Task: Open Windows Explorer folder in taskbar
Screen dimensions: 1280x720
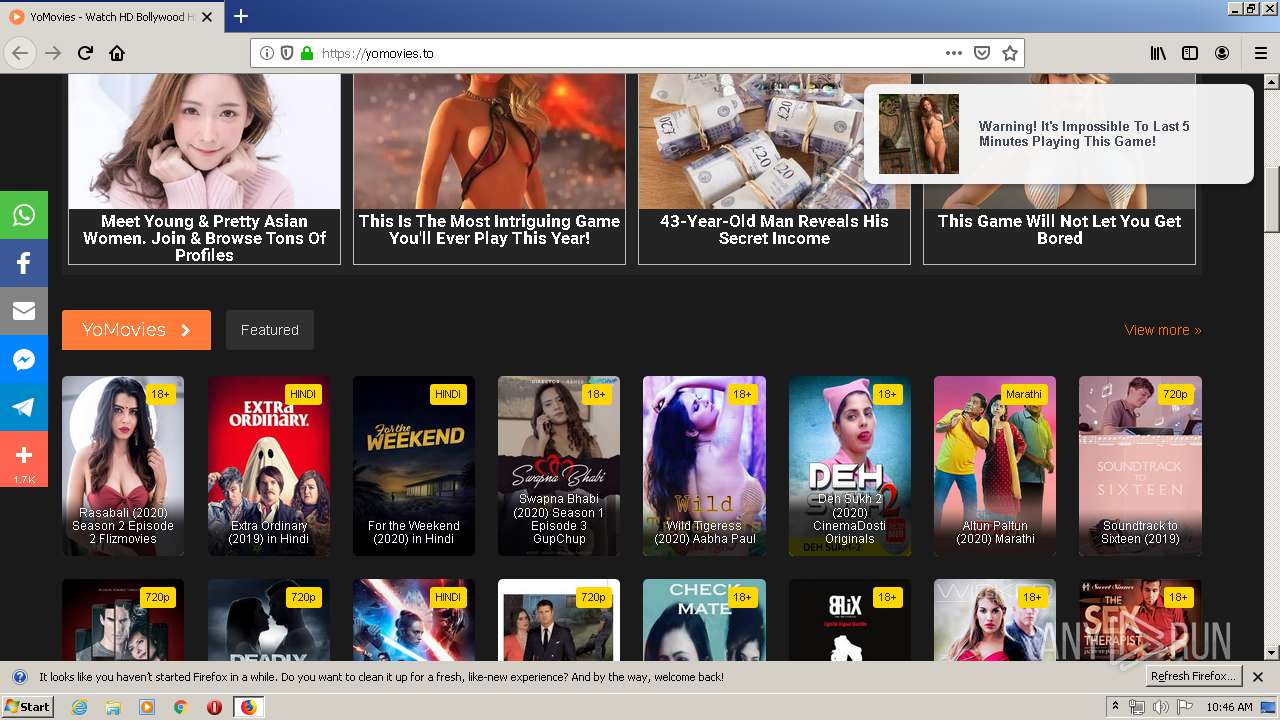Action: pyautogui.click(x=113, y=707)
